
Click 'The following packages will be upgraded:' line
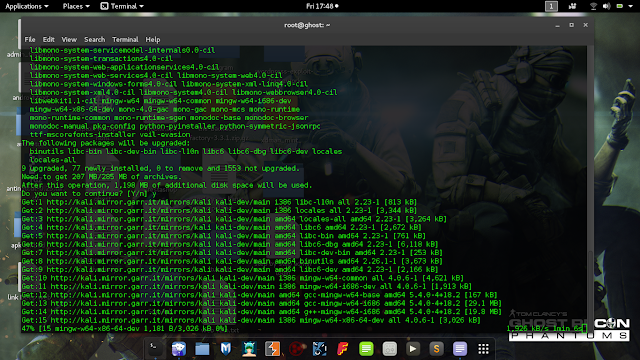click(106, 143)
